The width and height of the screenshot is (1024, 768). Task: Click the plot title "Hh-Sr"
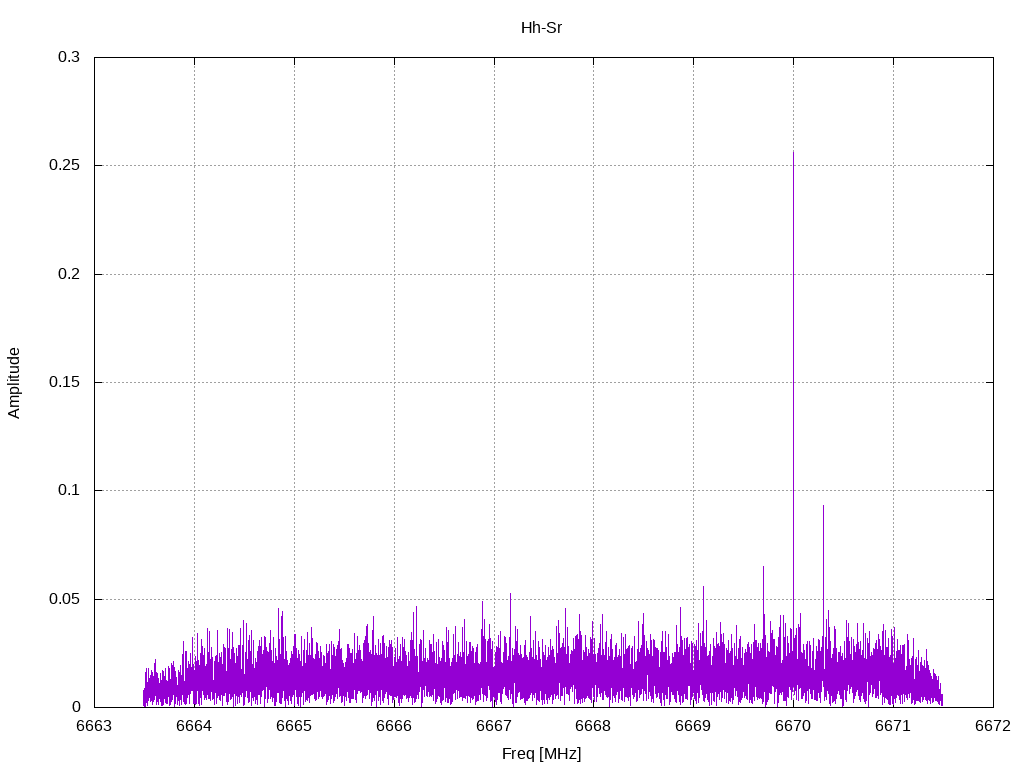(x=541, y=28)
